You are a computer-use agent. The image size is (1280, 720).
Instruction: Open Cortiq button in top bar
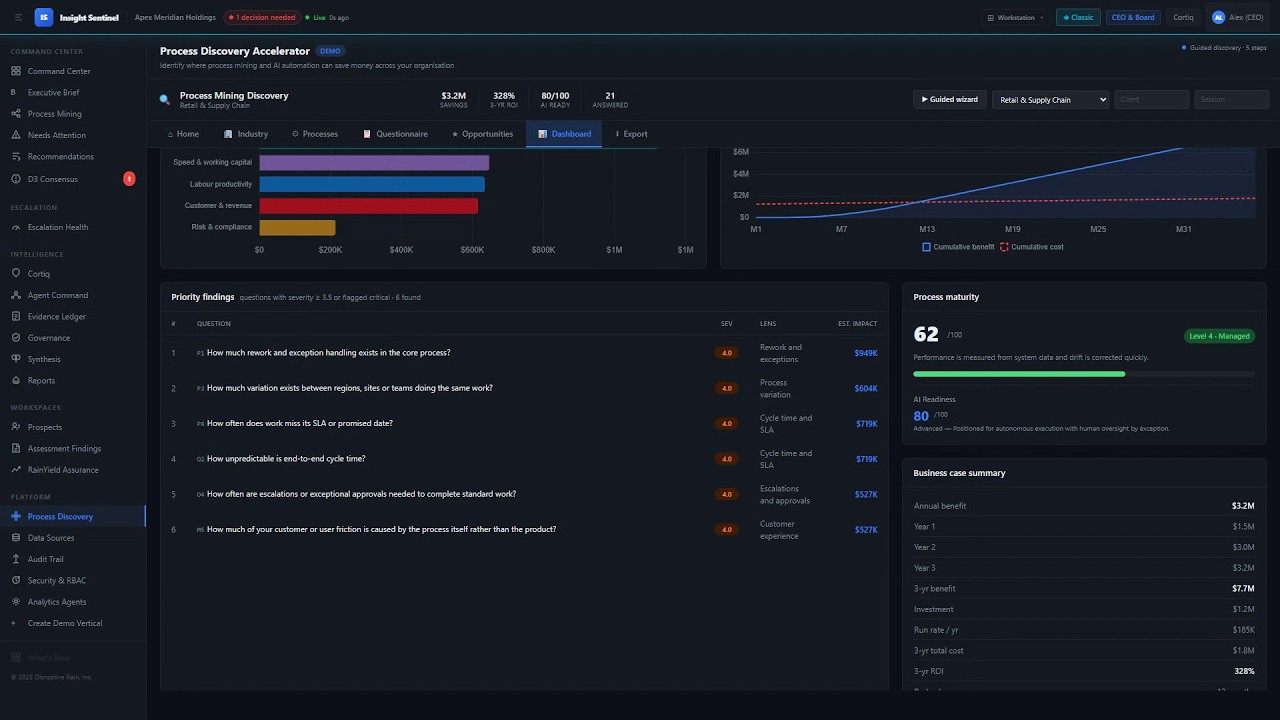tap(1183, 17)
